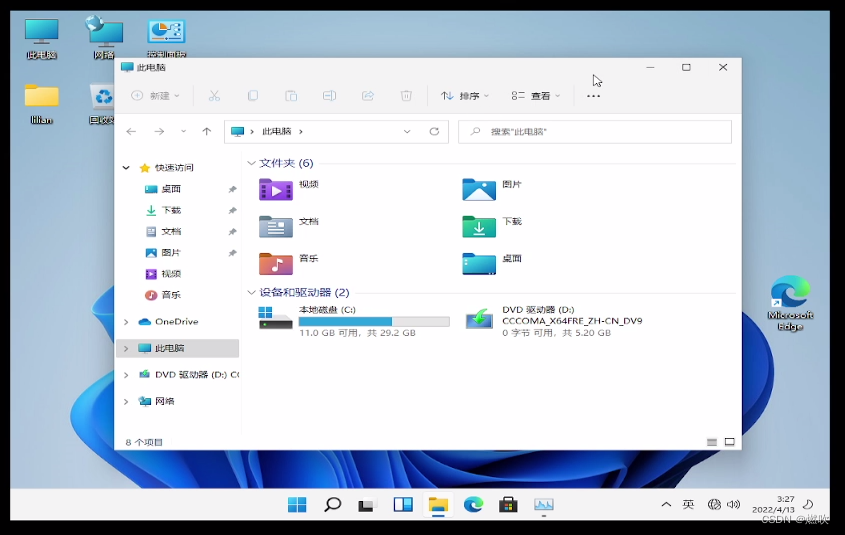Click the Rename icon in toolbar
Viewport: 845px width, 535px height.
(329, 96)
